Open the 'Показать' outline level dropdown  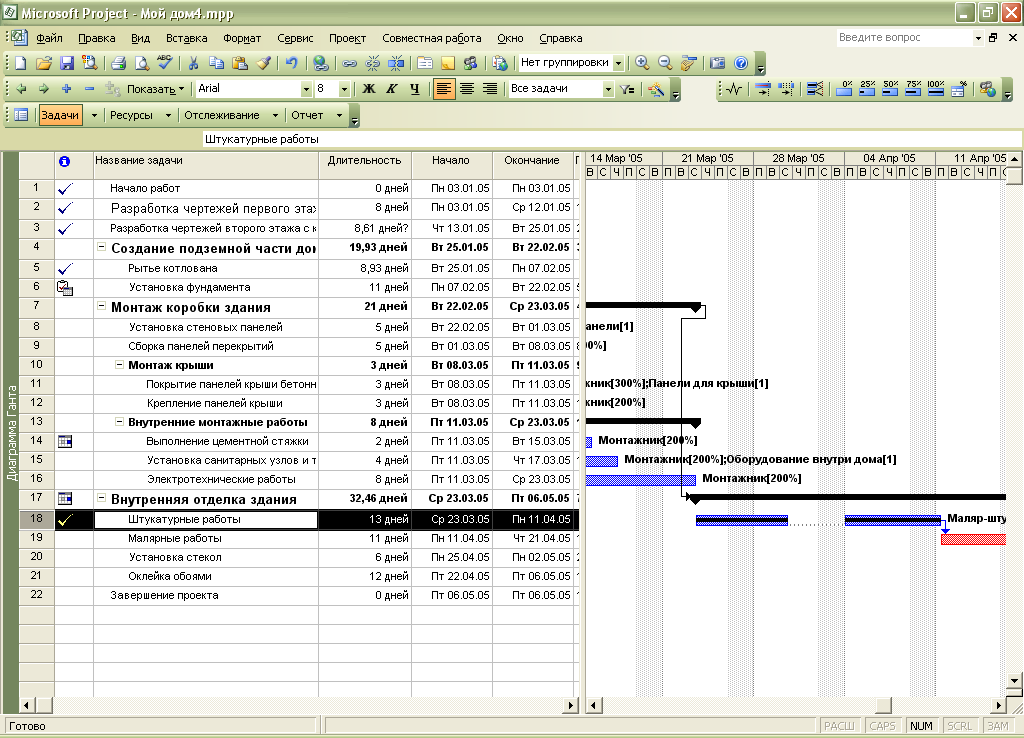tap(155, 89)
